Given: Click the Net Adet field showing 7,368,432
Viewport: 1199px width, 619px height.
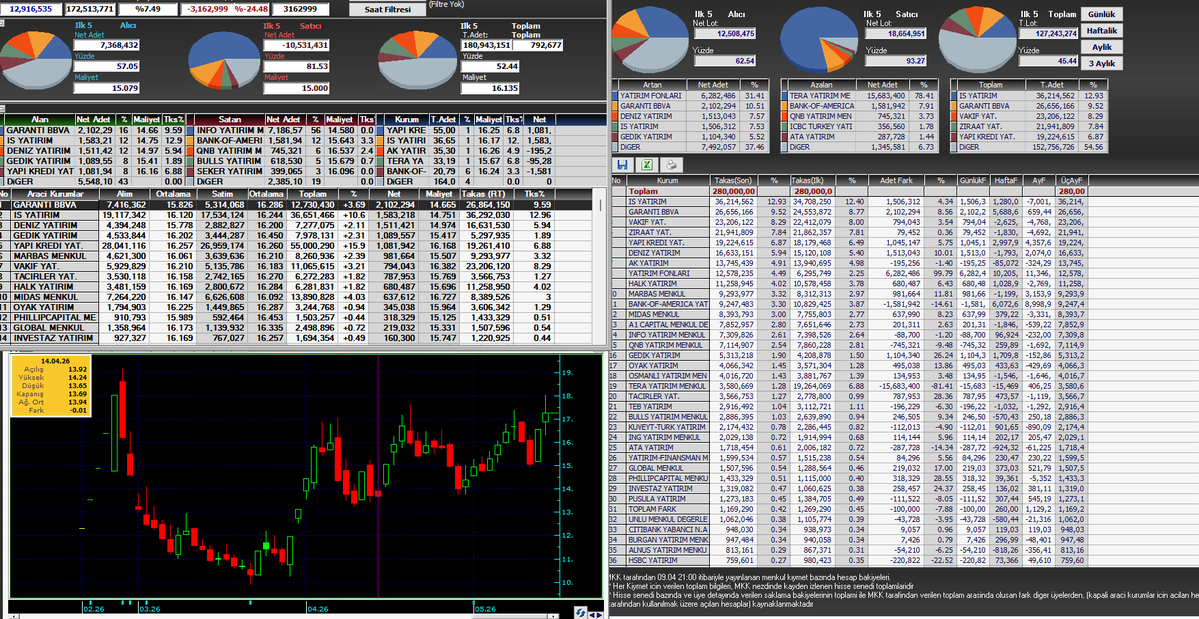Looking at the screenshot, I should click(107, 45).
